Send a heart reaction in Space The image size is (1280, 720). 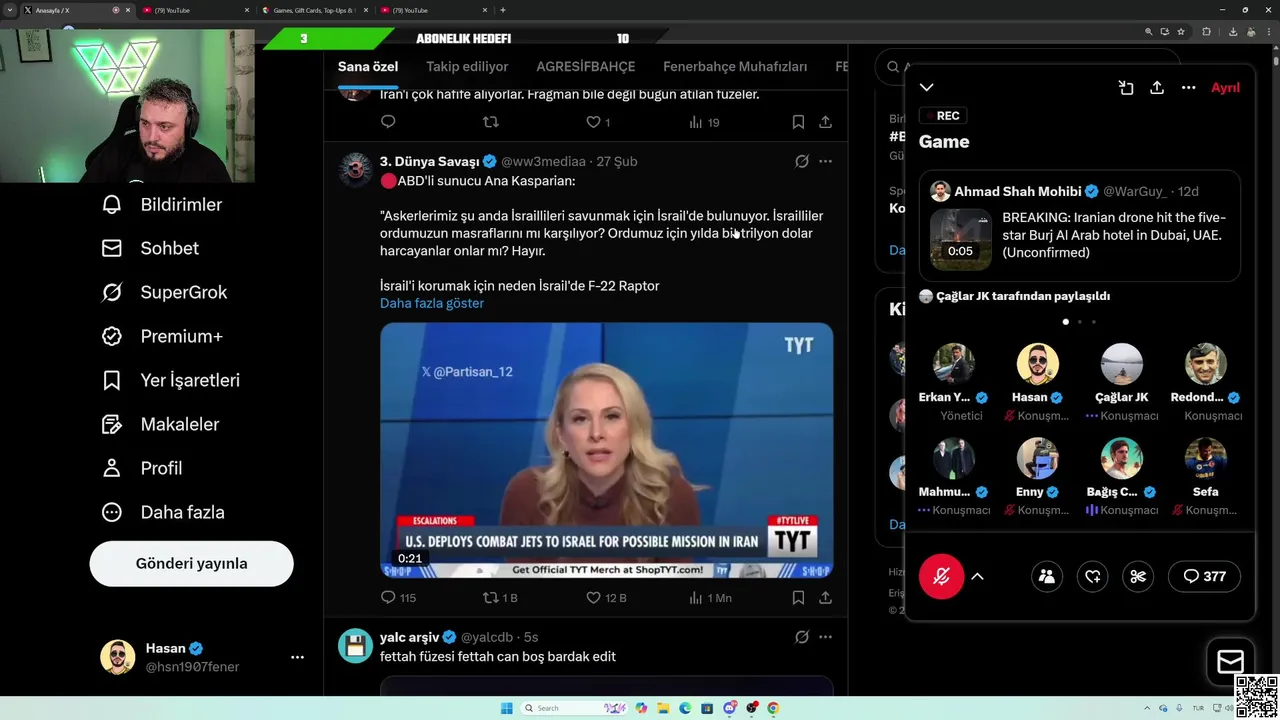1092,576
